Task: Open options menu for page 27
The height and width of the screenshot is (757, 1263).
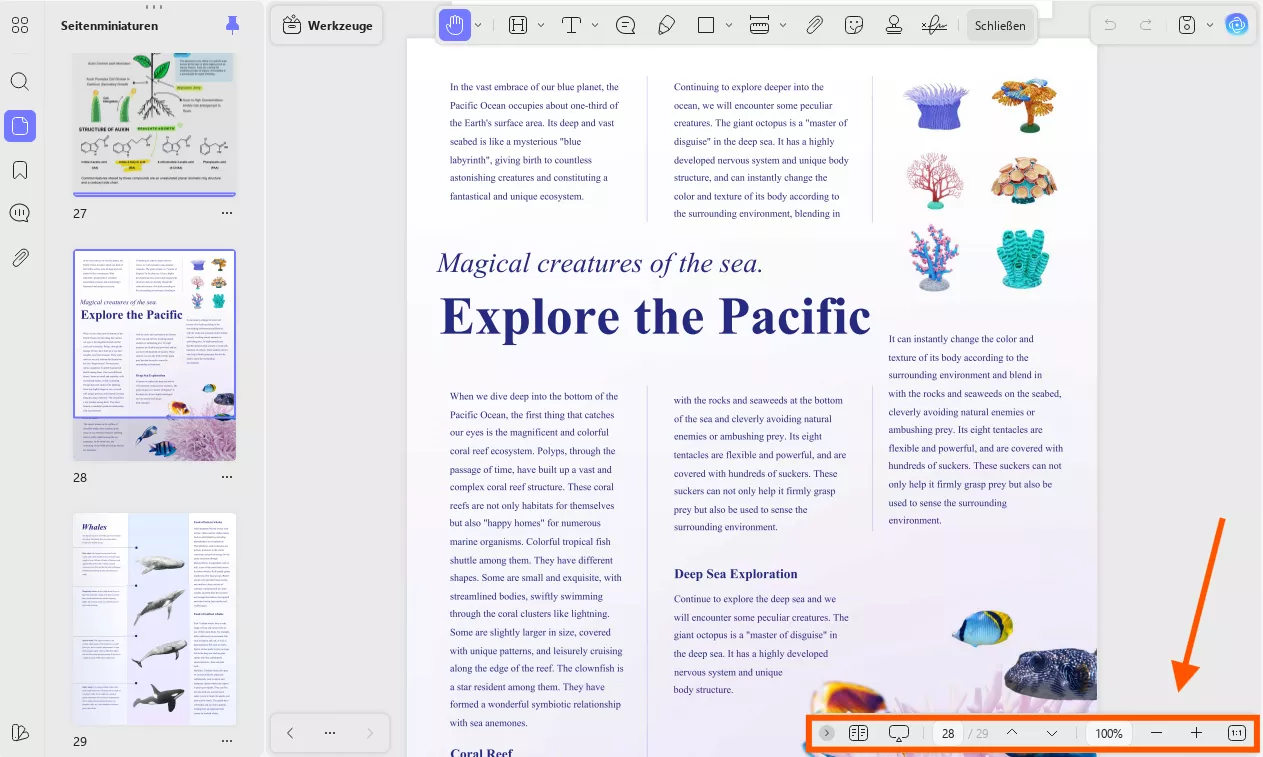Action: pos(227,213)
